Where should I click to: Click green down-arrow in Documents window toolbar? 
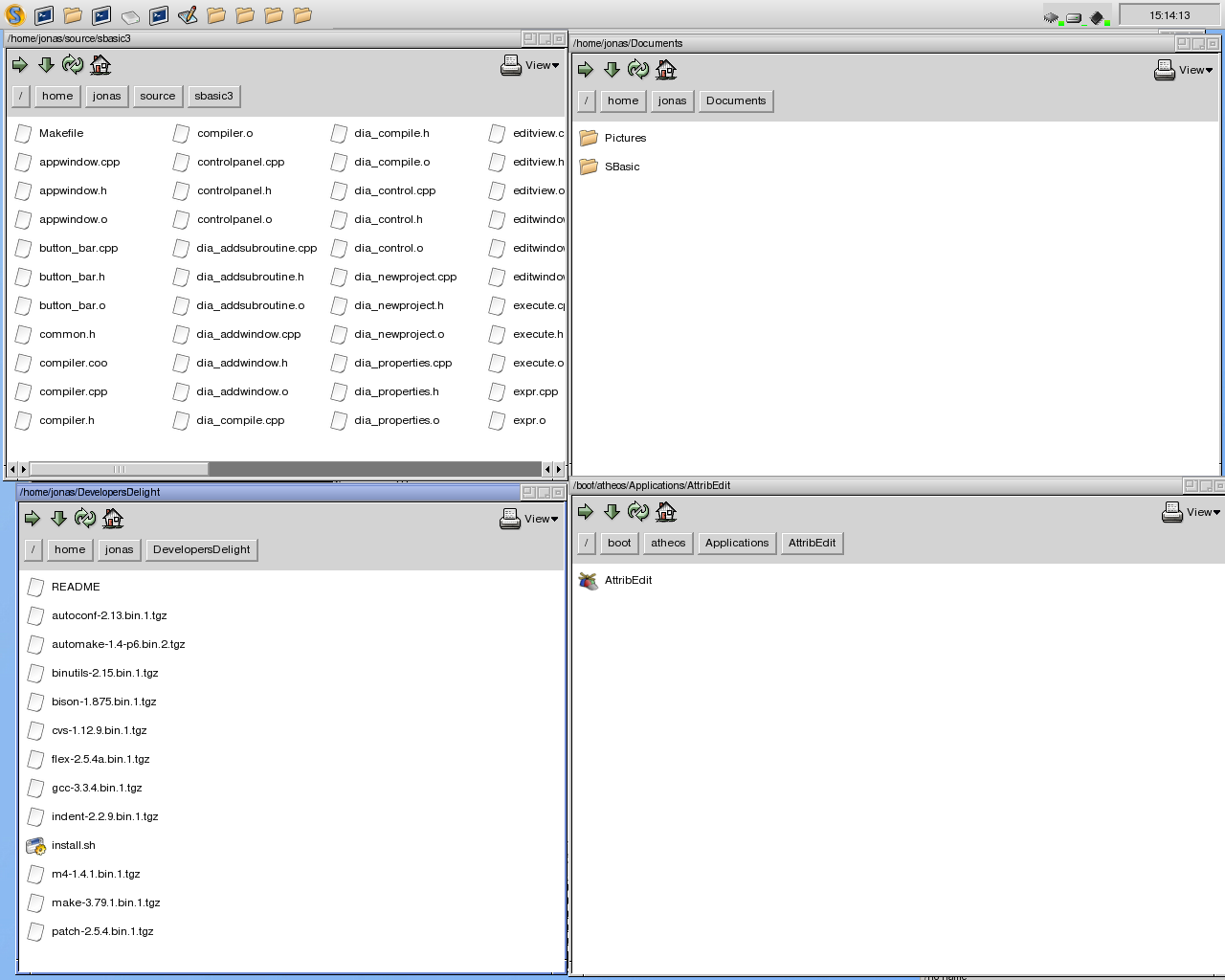point(612,70)
